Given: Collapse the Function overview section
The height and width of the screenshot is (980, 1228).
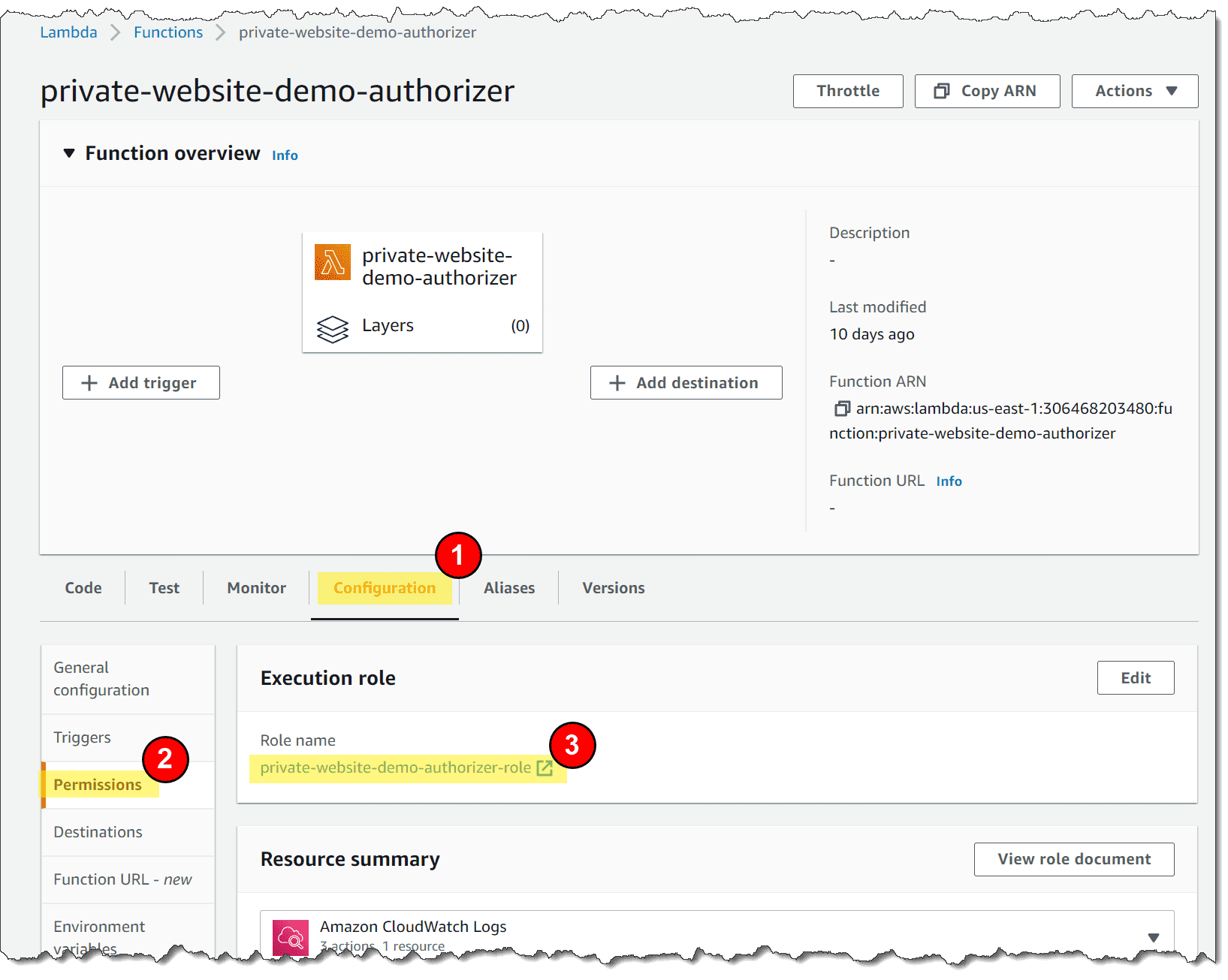Looking at the screenshot, I should coord(69,153).
